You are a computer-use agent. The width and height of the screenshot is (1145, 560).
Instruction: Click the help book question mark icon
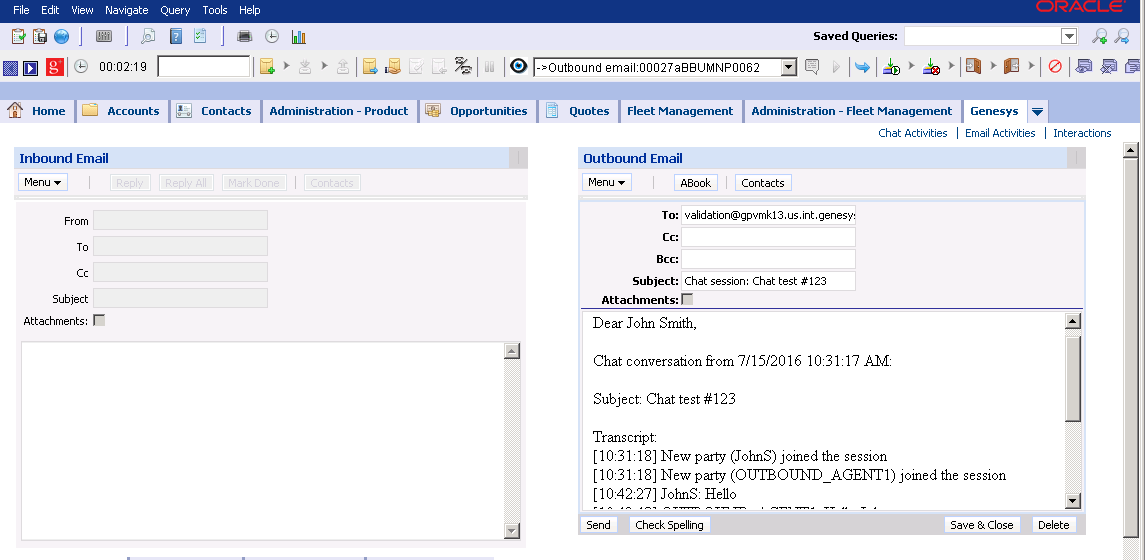coord(175,37)
